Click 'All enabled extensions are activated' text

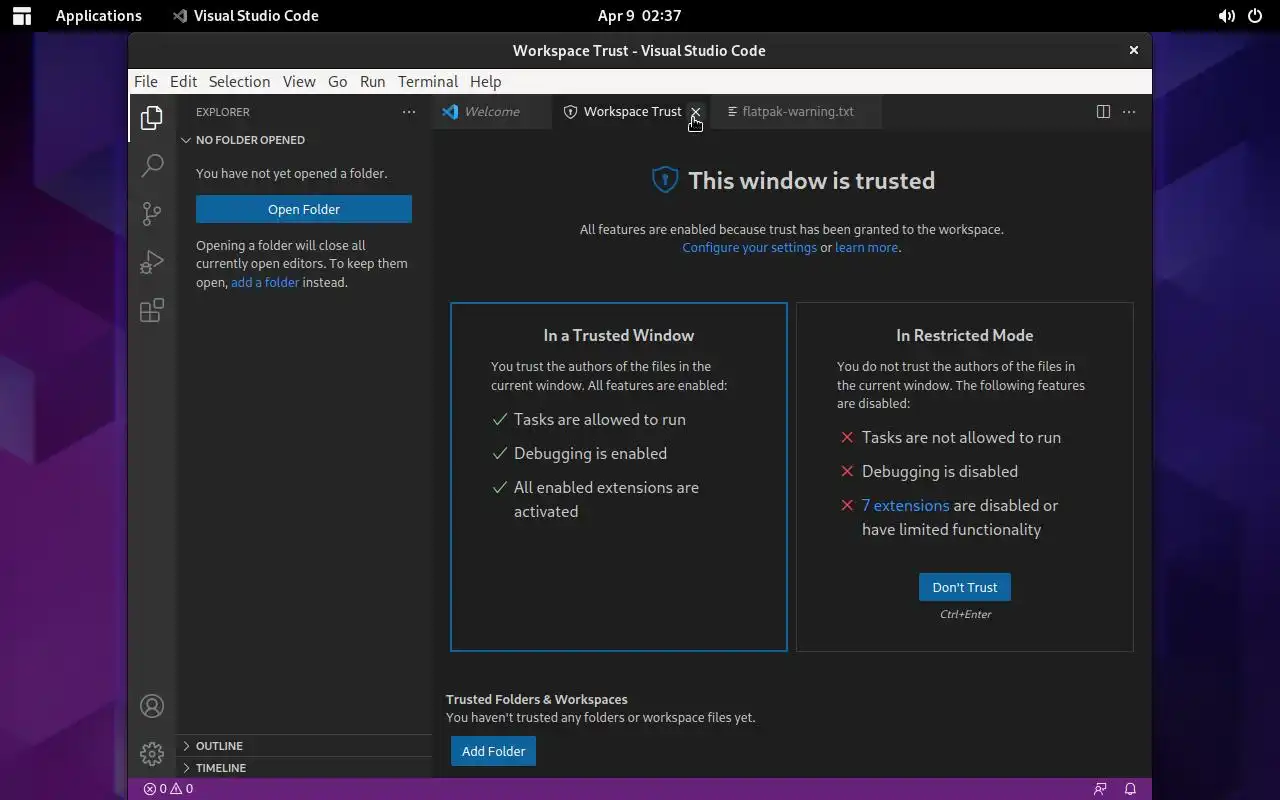click(x=607, y=500)
